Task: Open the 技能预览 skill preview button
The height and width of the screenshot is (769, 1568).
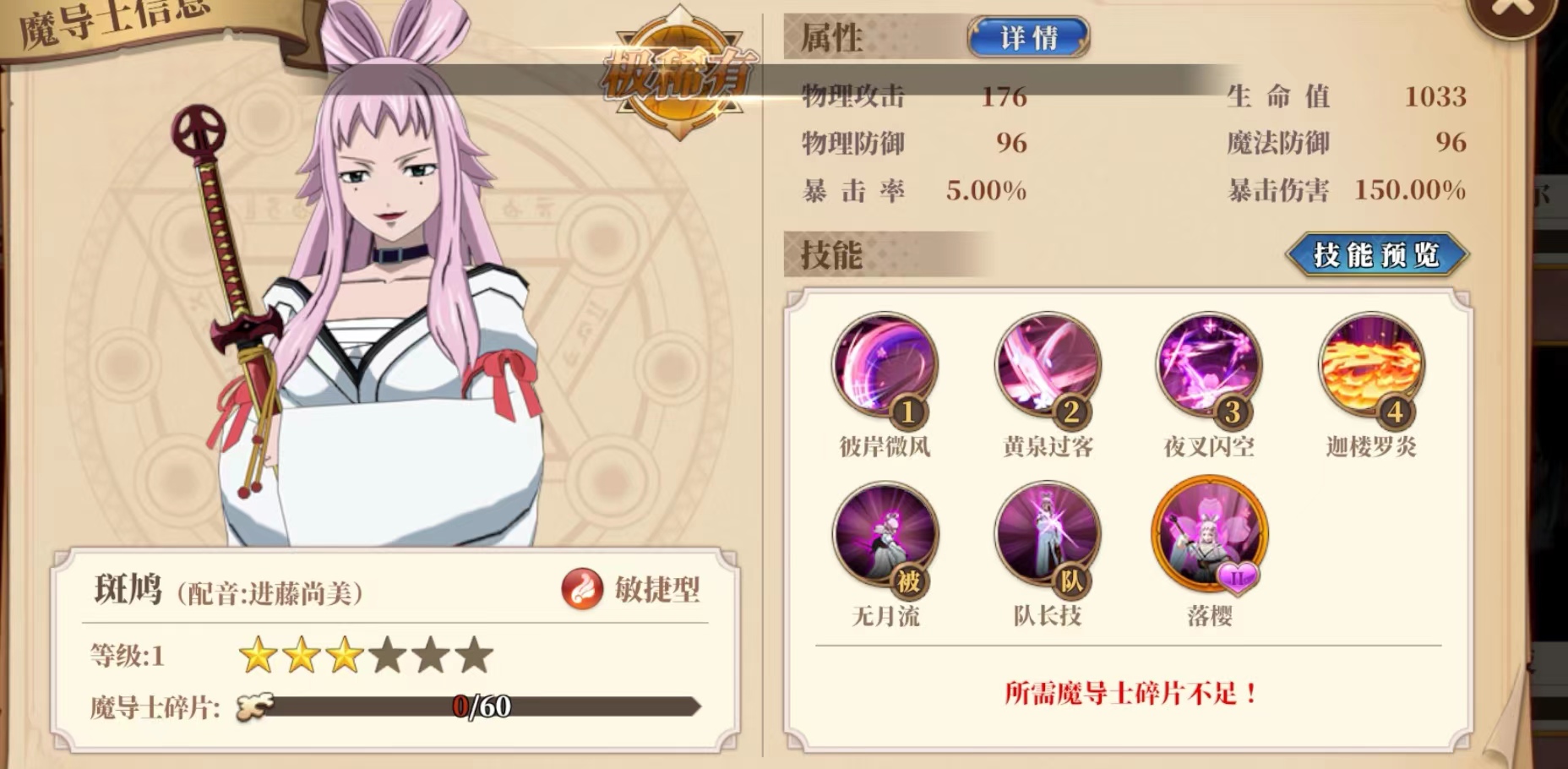Action: coord(1376,254)
